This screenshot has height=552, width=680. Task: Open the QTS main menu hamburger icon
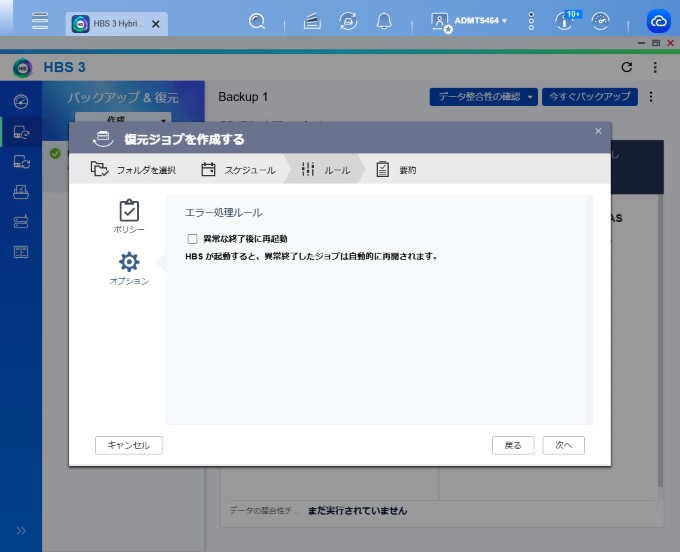click(40, 20)
